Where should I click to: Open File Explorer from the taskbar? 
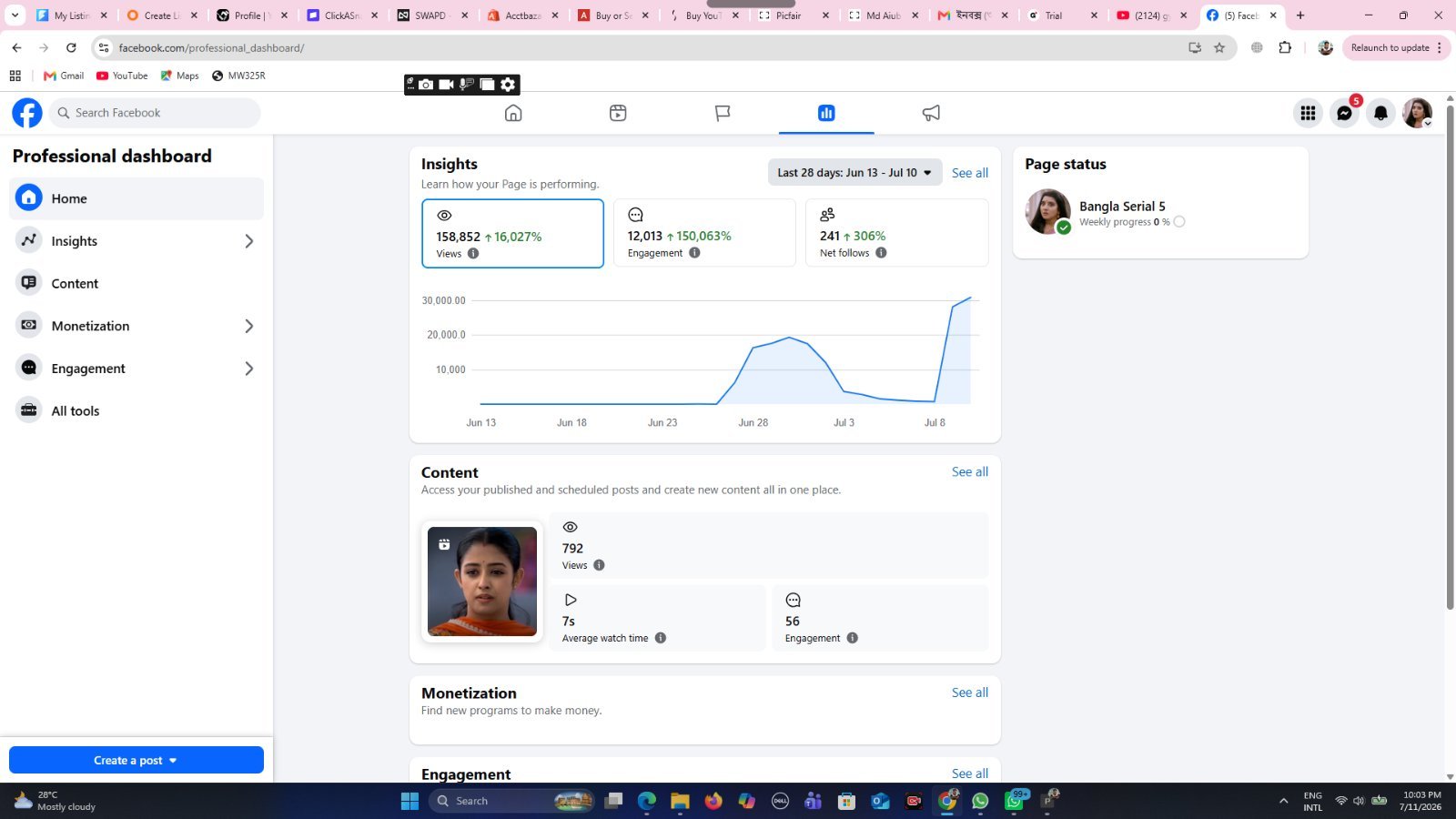[x=680, y=801]
